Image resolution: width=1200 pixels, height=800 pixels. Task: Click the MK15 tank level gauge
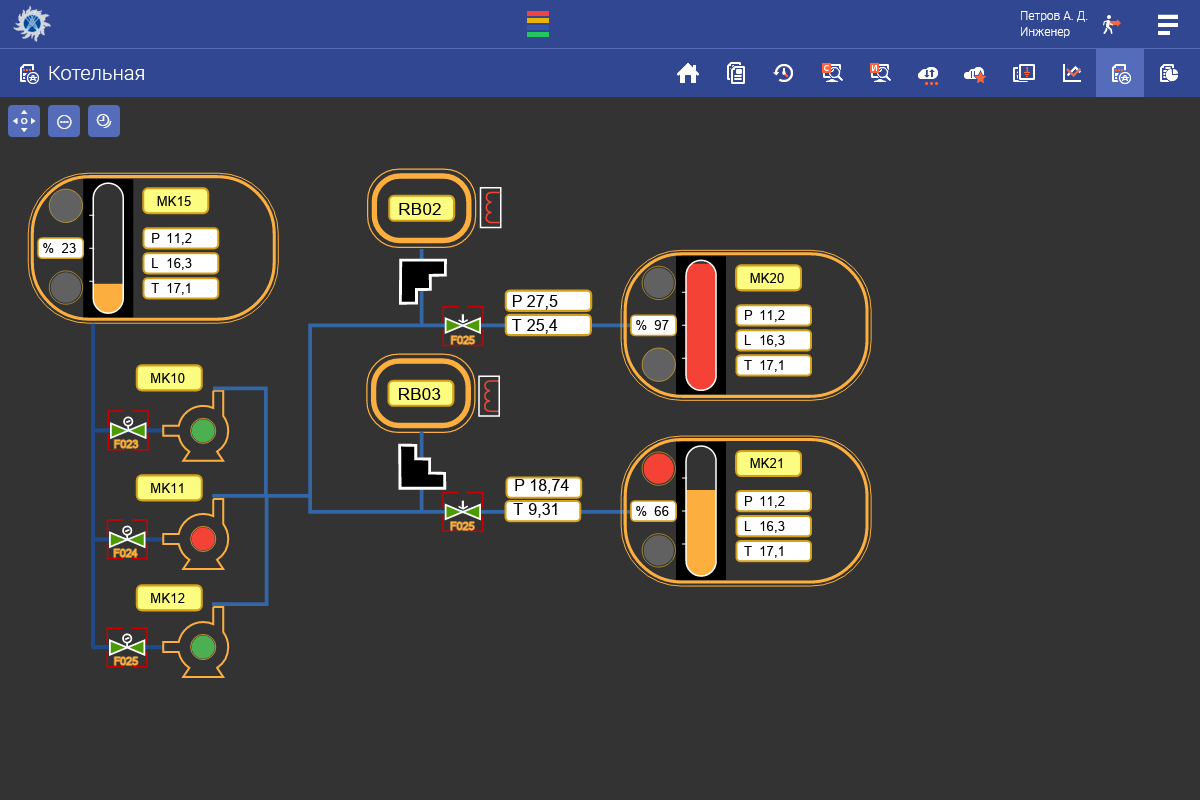[108, 248]
